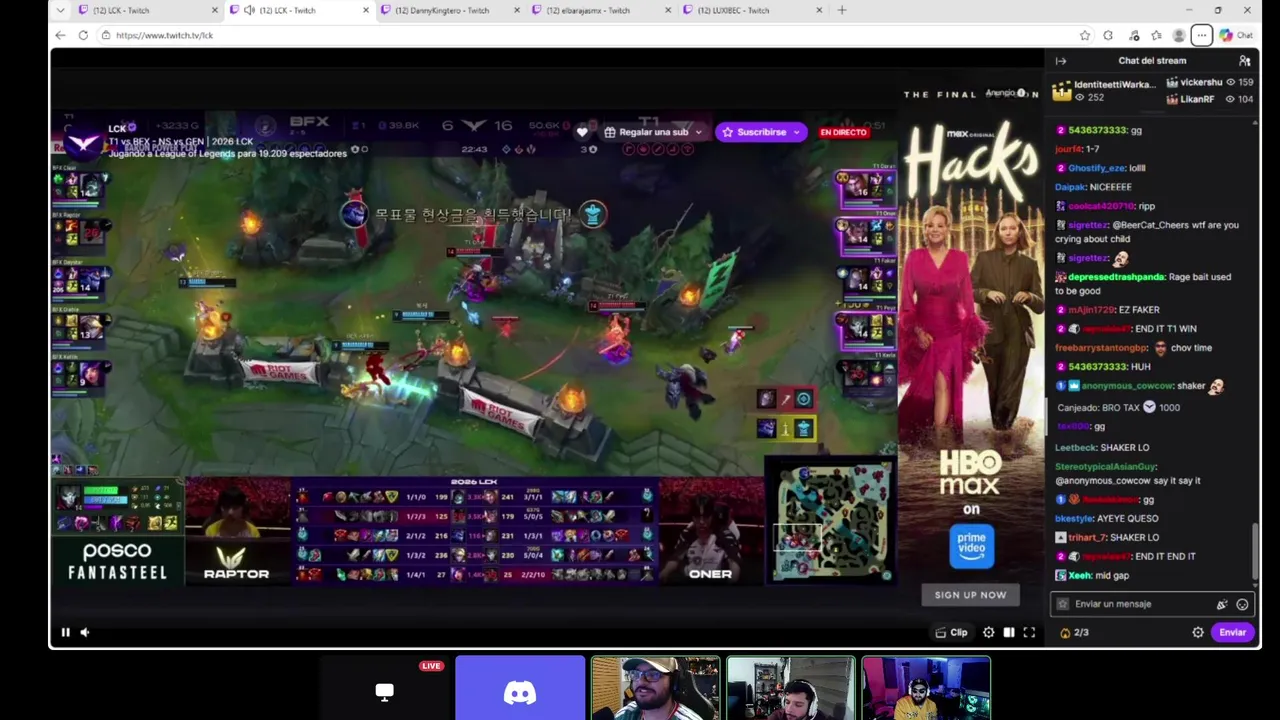Viewport: 1280px width, 720px height.
Task: Open the Copilot Chat button
Action: 1236,35
